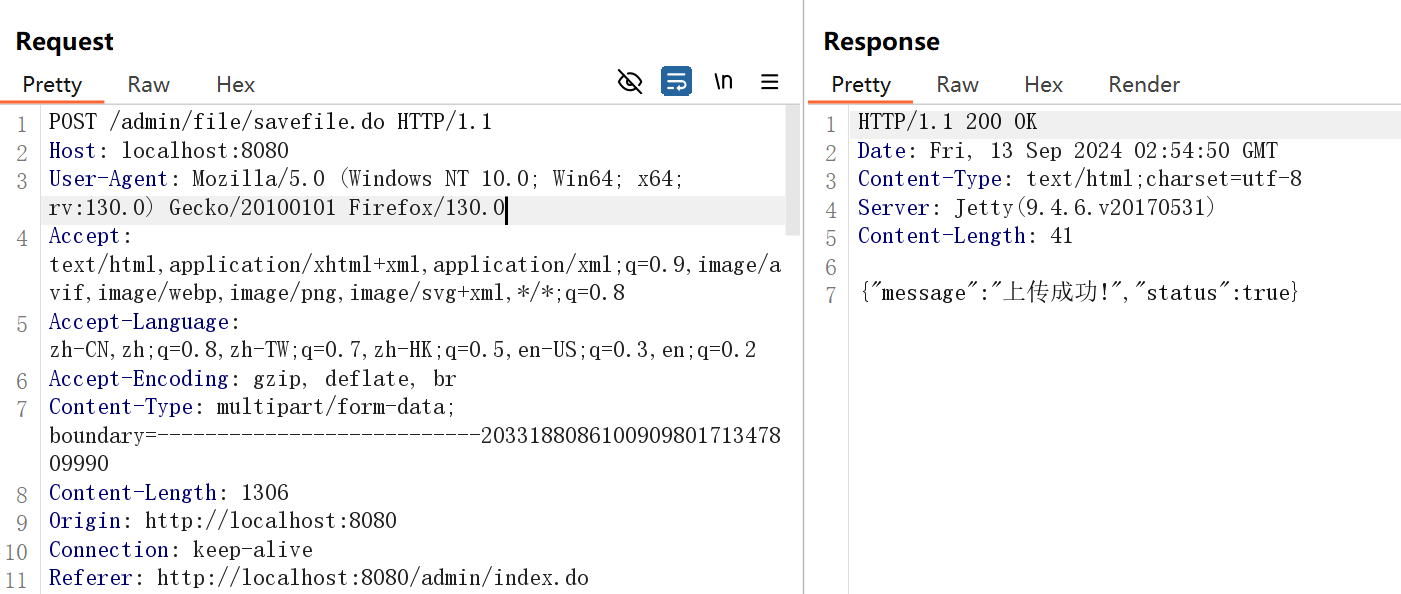Switch to Response Pretty tab
1401x594 pixels.
pos(861,84)
